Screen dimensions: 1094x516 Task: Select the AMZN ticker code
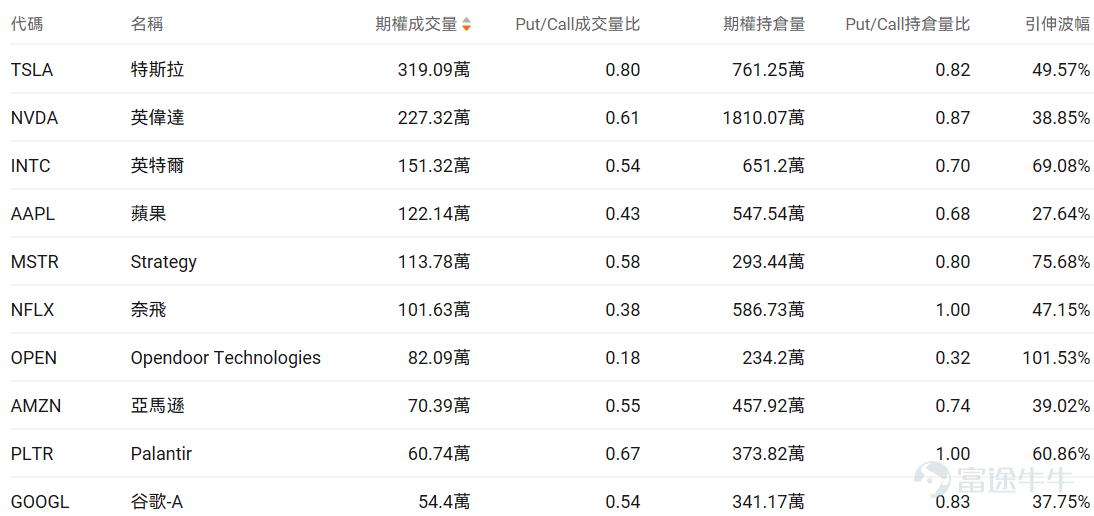pos(36,406)
